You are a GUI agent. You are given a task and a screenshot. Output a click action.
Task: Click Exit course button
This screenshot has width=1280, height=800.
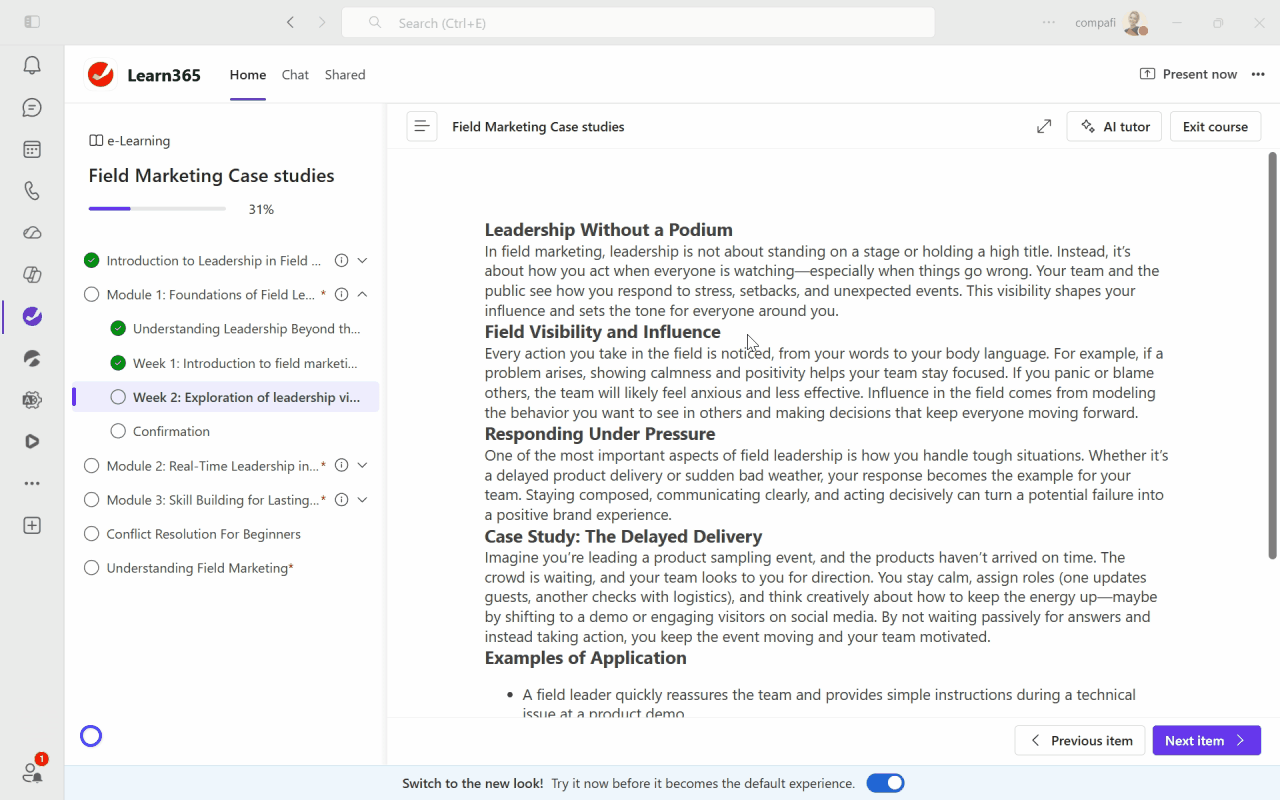[1215, 126]
